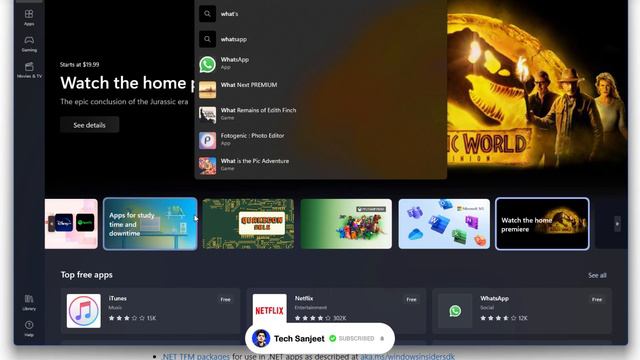The height and width of the screenshot is (360, 640).
Task: Open Apps for study time and downtime card
Action: pyautogui.click(x=150, y=224)
